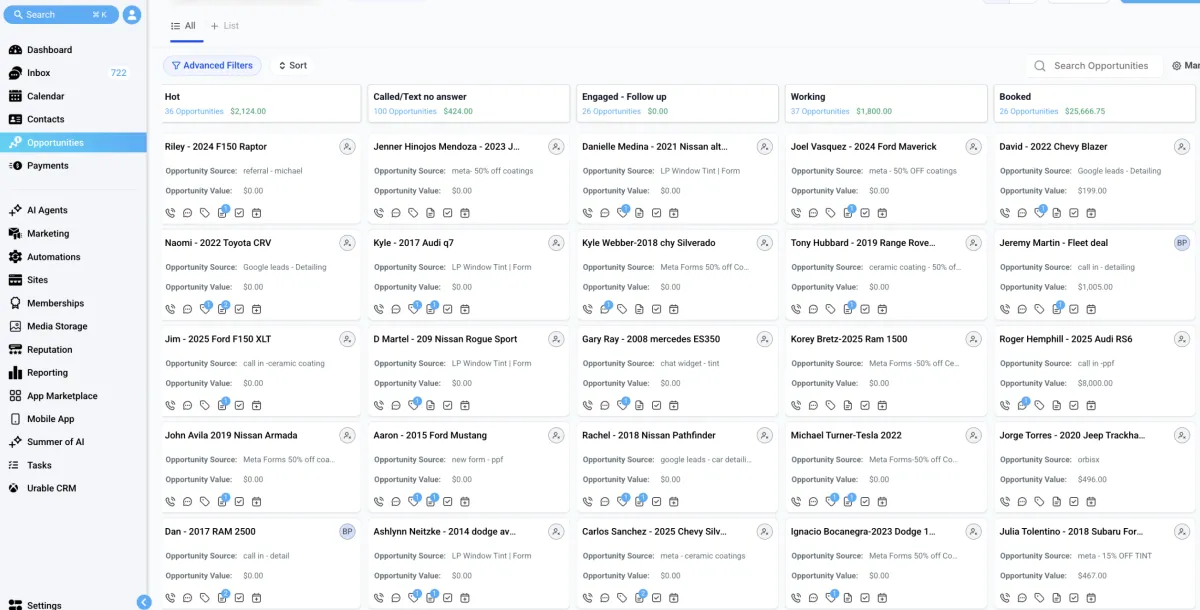The image size is (1200, 610).
Task: Open appointment calendar icon on Riley F150 Raptor card
Action: click(256, 213)
